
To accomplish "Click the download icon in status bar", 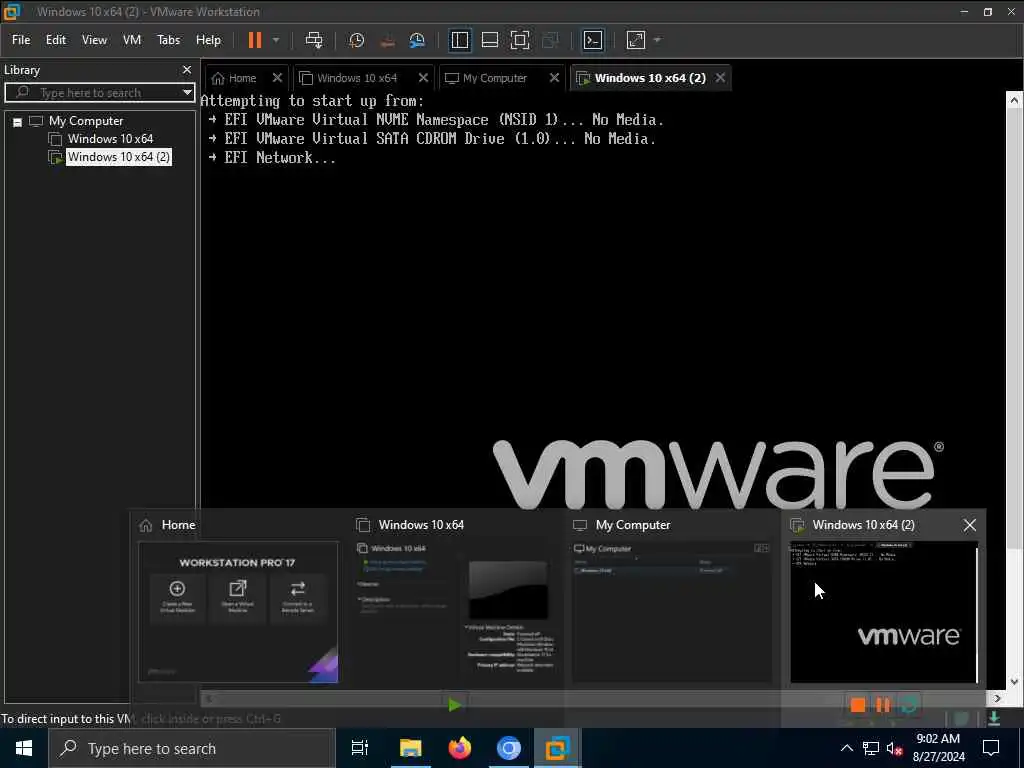I will pos(994,718).
